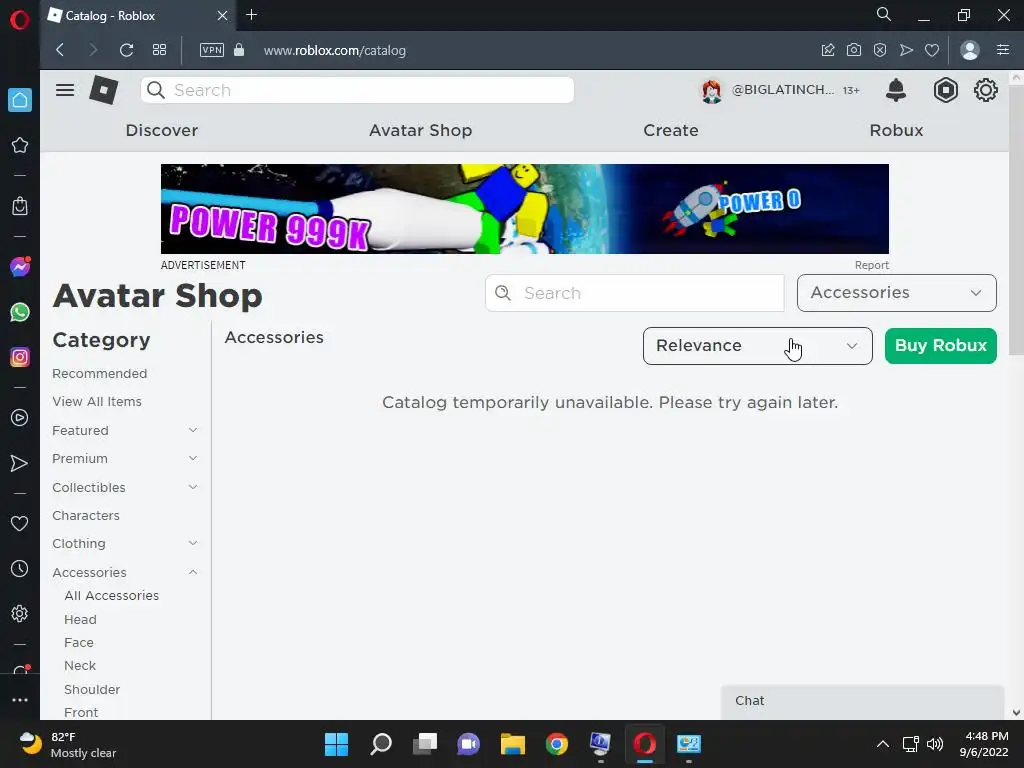
Task: Select Face accessories subcategory
Action: (x=79, y=643)
